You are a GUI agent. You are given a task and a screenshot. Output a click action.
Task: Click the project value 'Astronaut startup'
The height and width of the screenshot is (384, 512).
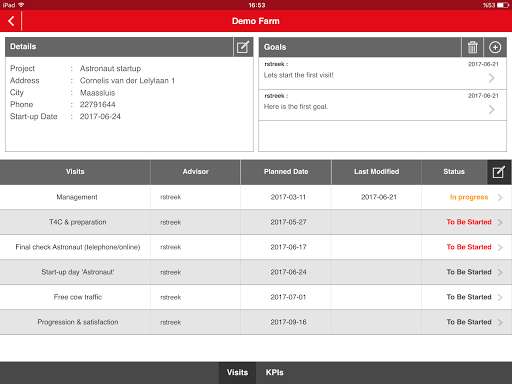(x=110, y=68)
